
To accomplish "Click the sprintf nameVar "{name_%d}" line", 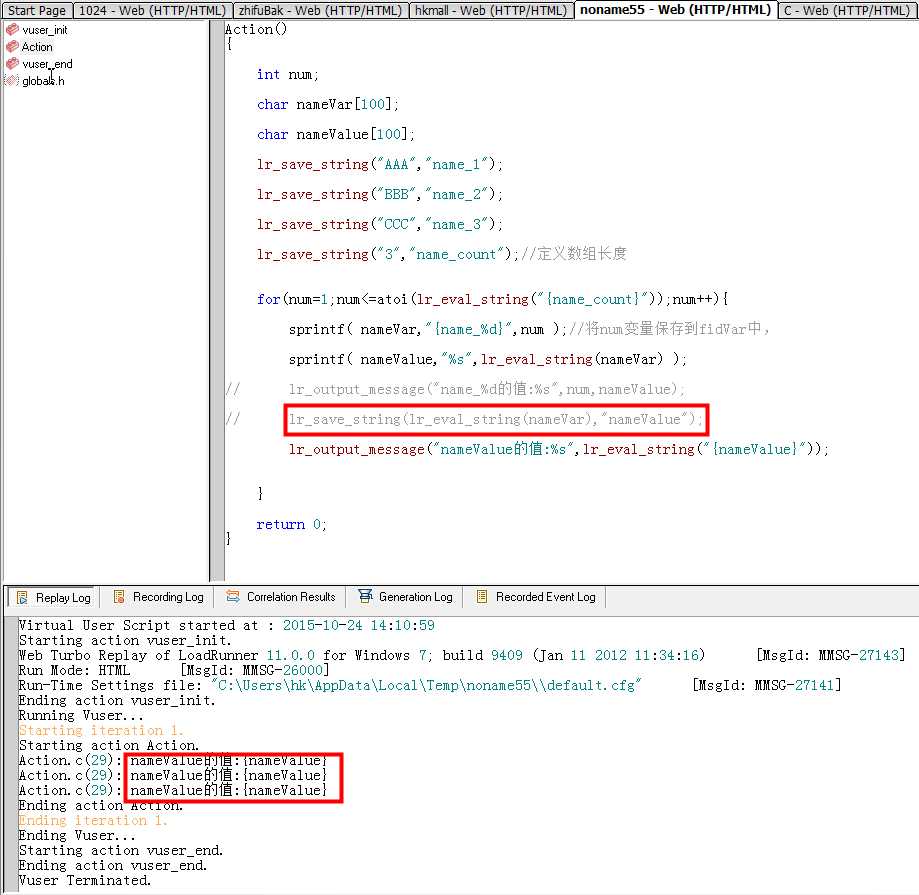I will pyautogui.click(x=529, y=329).
